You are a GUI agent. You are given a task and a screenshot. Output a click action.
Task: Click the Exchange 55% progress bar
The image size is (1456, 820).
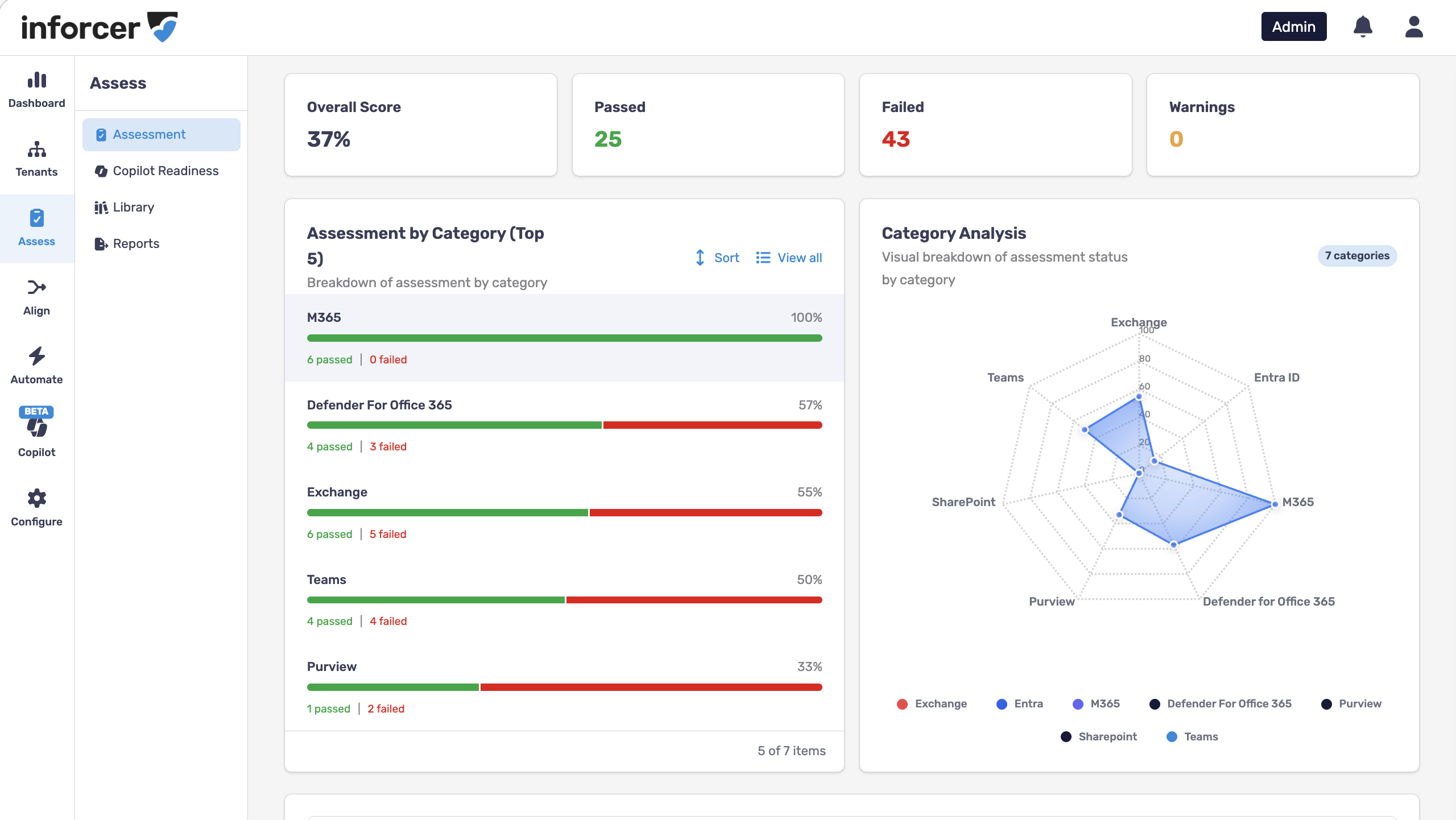coord(564,513)
